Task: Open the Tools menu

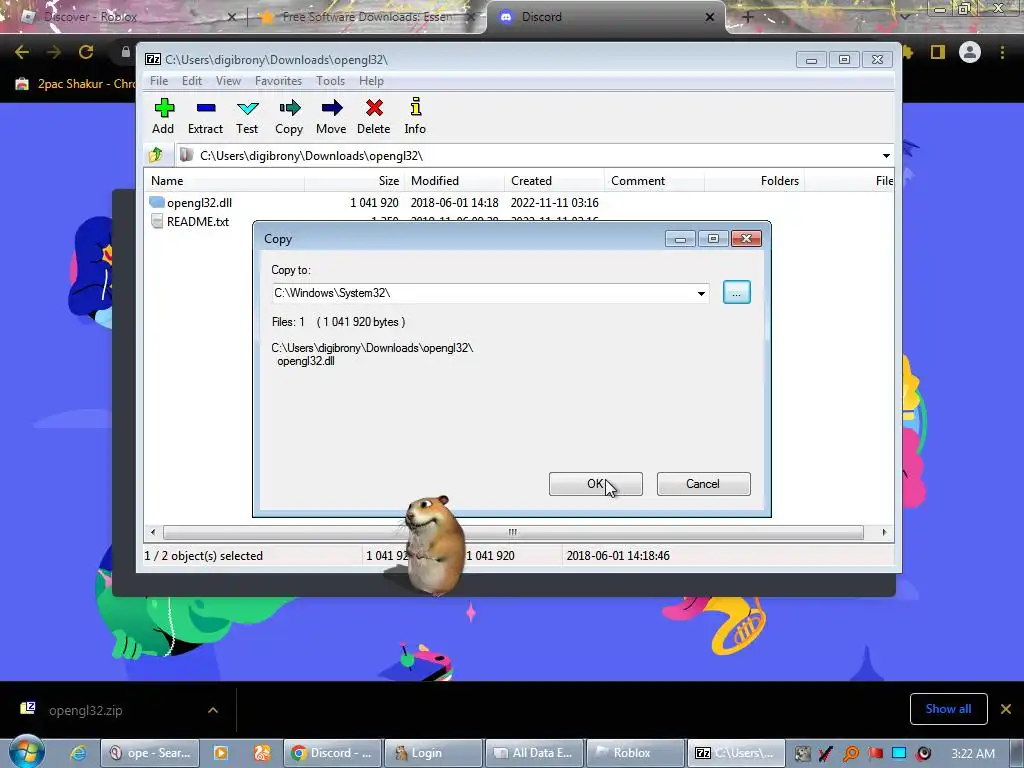Action: pyautogui.click(x=330, y=81)
